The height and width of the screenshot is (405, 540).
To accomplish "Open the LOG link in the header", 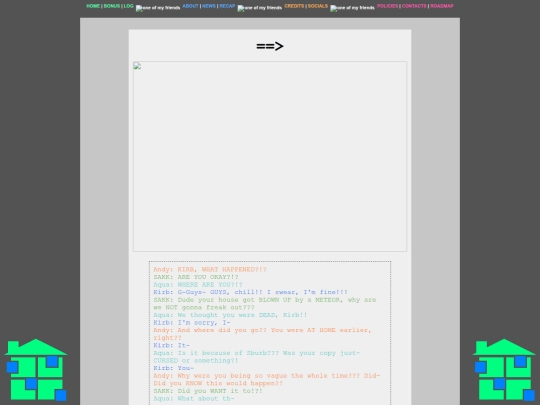I will point(128,6).
